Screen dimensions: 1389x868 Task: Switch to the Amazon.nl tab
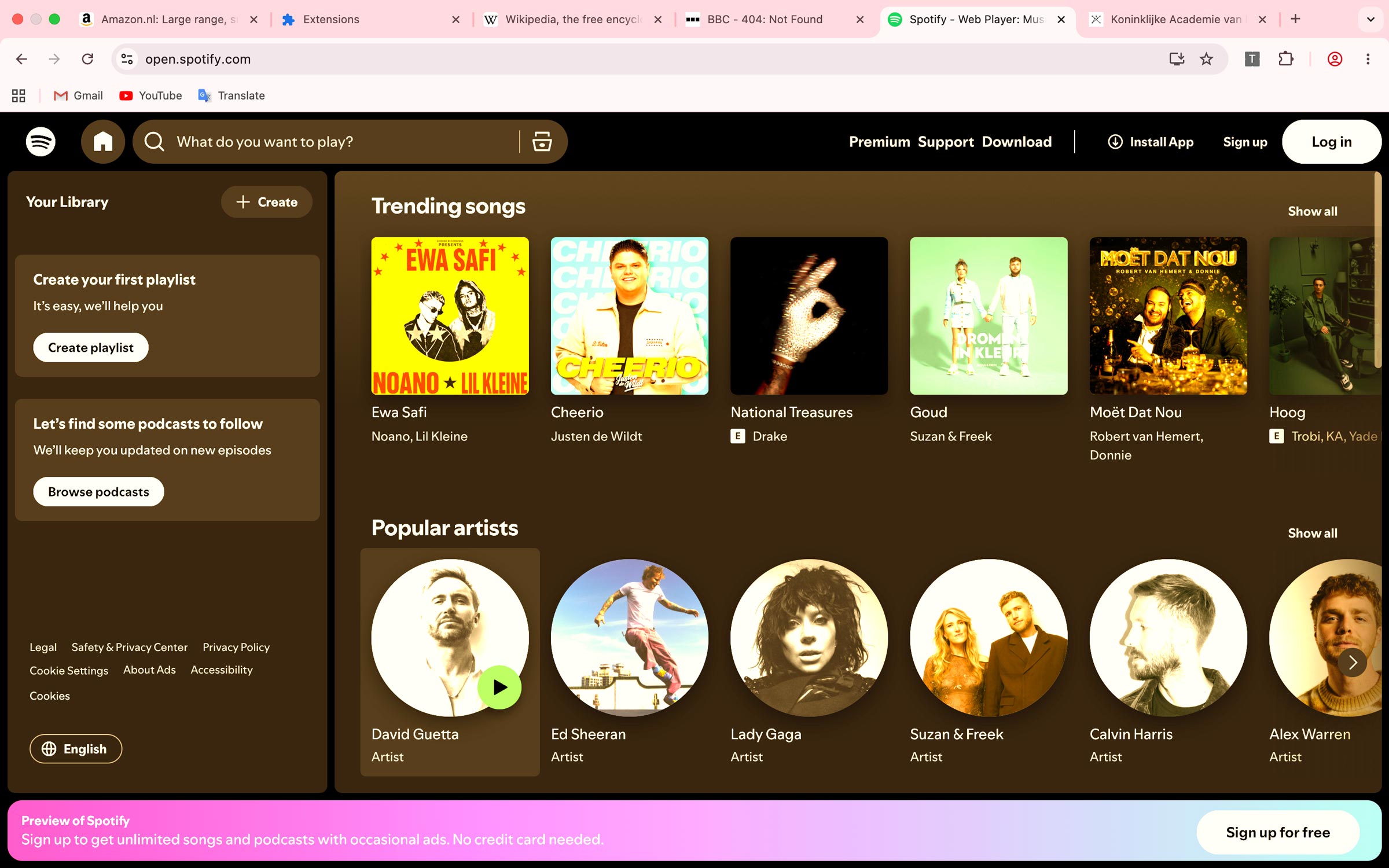click(169, 19)
